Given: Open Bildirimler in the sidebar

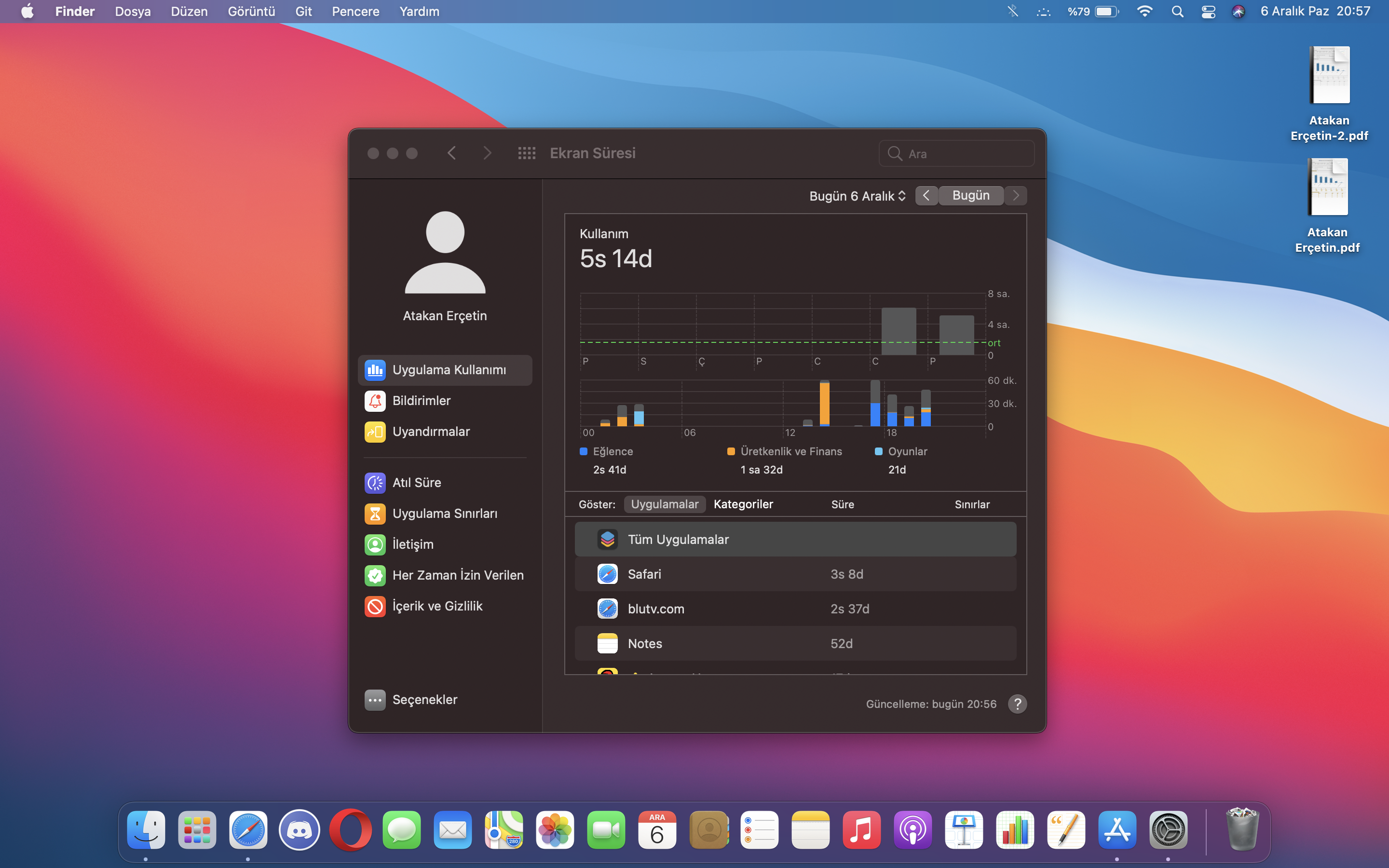Looking at the screenshot, I should click(x=445, y=401).
